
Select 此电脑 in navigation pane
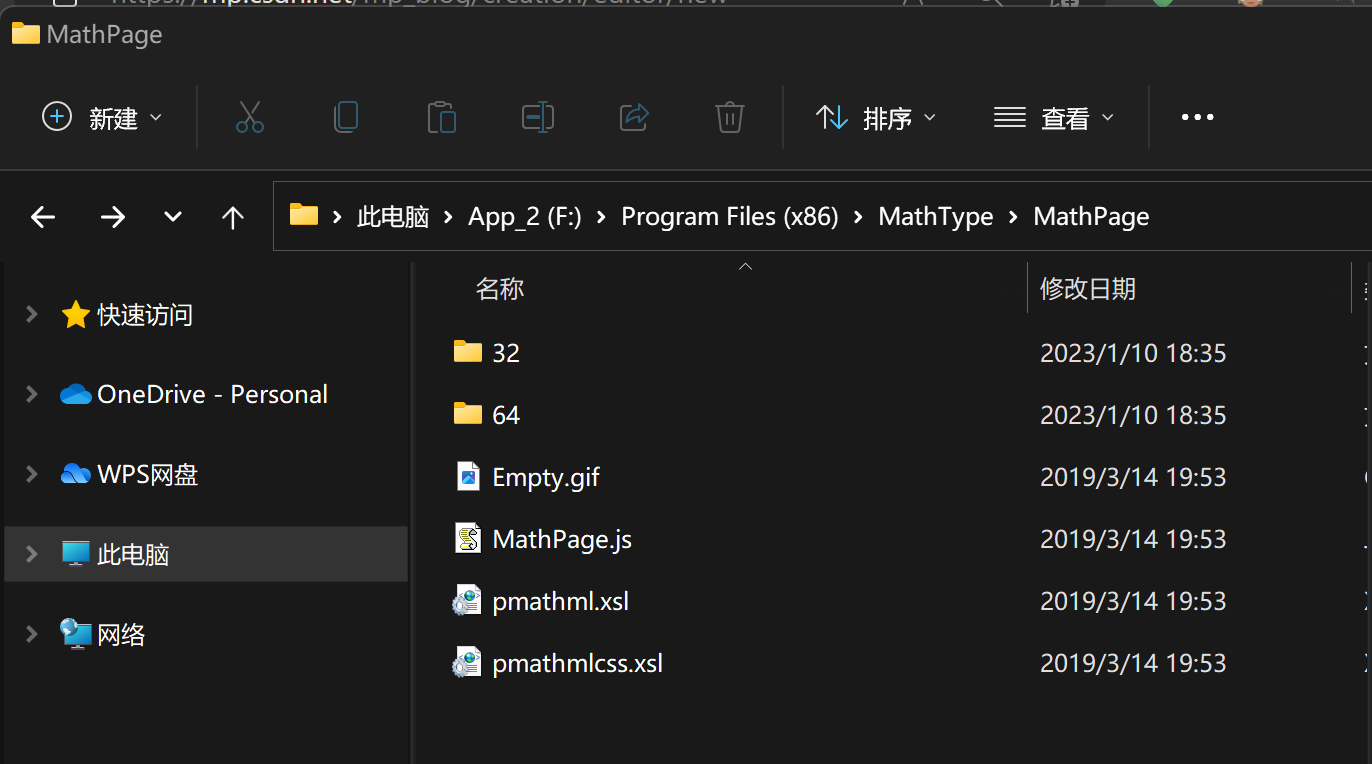(133, 554)
